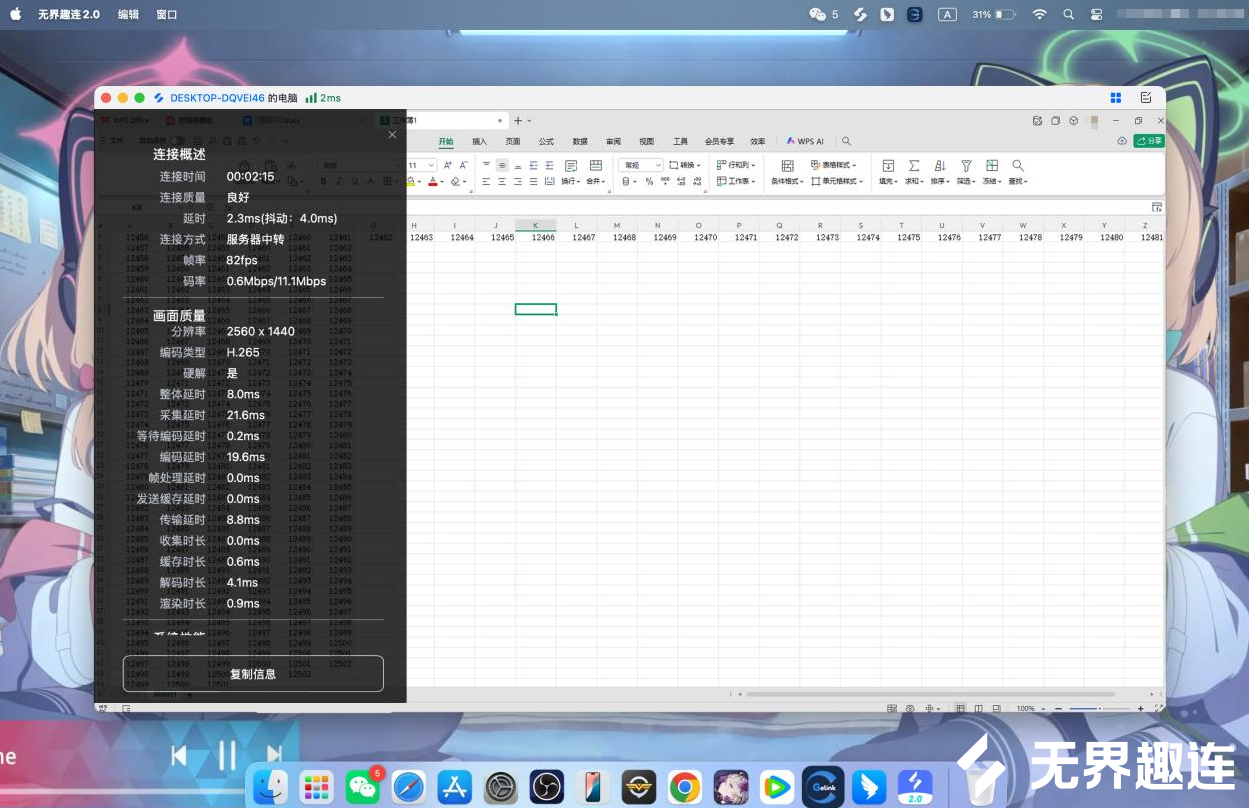1249x808 pixels.
Task: Click the 排序 (Sort) icon
Action: (939, 166)
